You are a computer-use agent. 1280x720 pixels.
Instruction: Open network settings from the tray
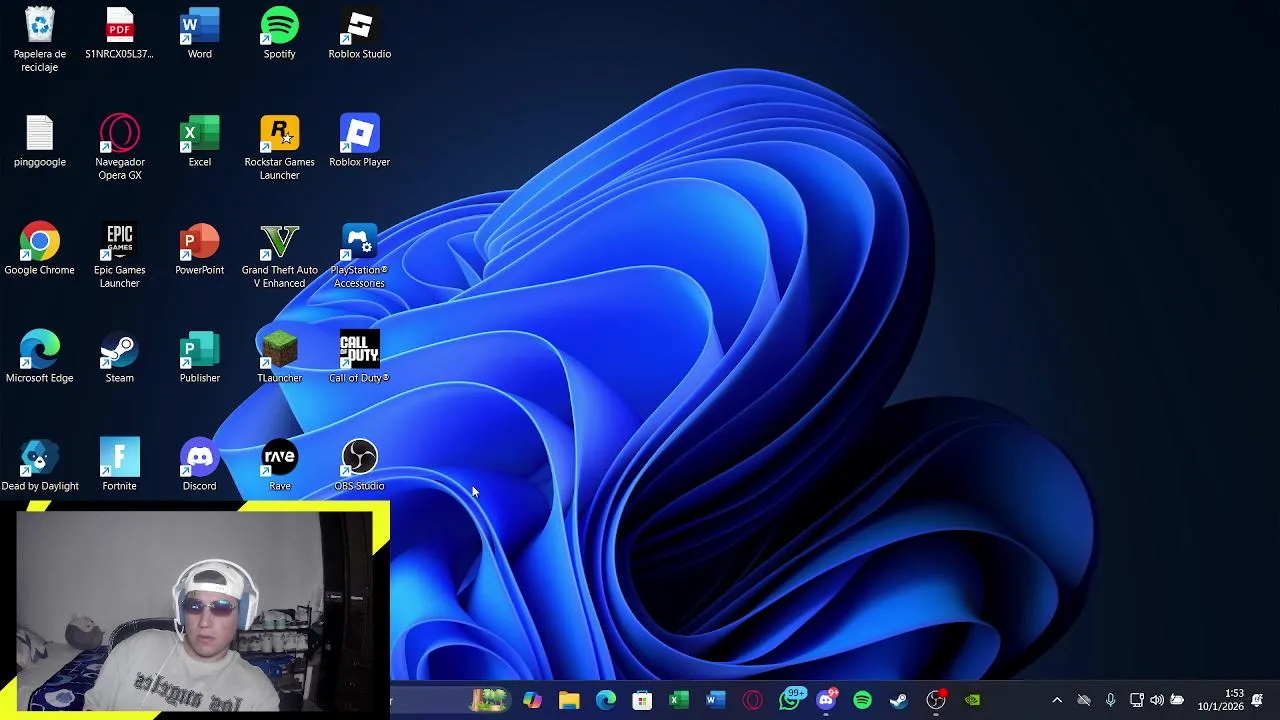(x=1137, y=700)
